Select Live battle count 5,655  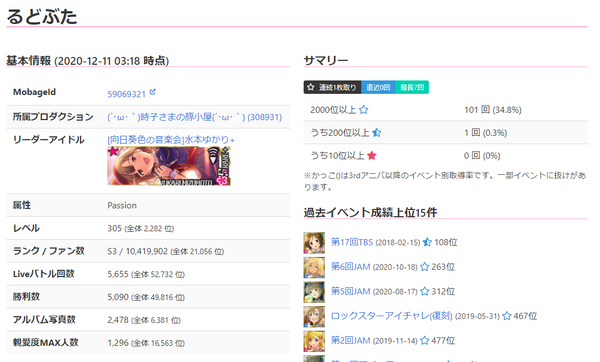point(146,274)
